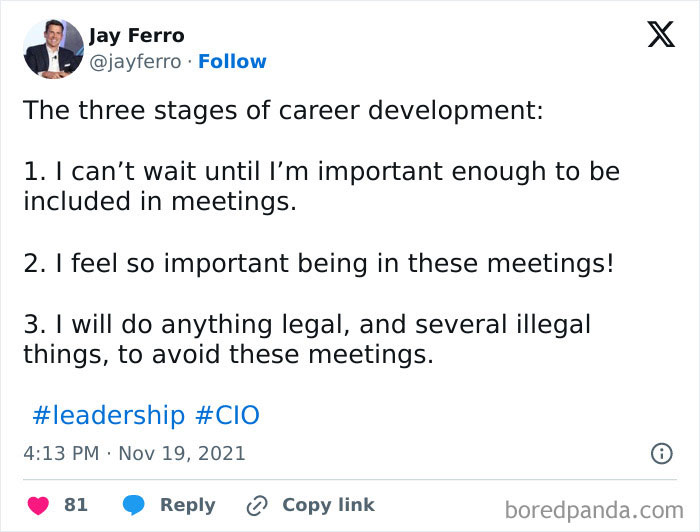Click the boredpanda.com watermark
Image resolution: width=700 pixels, height=532 pixels.
point(594,509)
